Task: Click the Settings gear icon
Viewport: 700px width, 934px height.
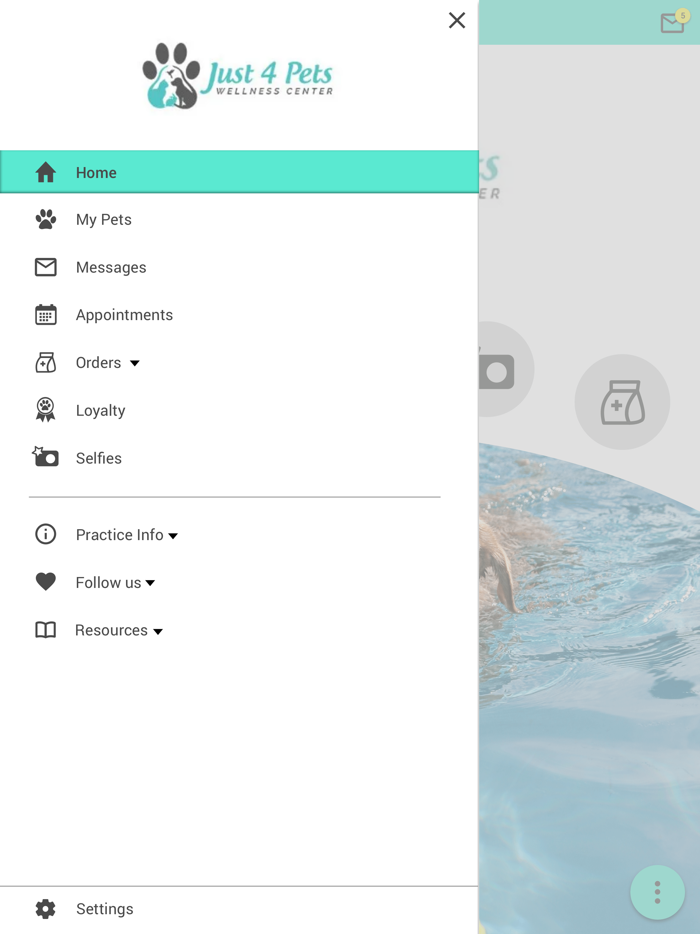Action: click(45, 908)
